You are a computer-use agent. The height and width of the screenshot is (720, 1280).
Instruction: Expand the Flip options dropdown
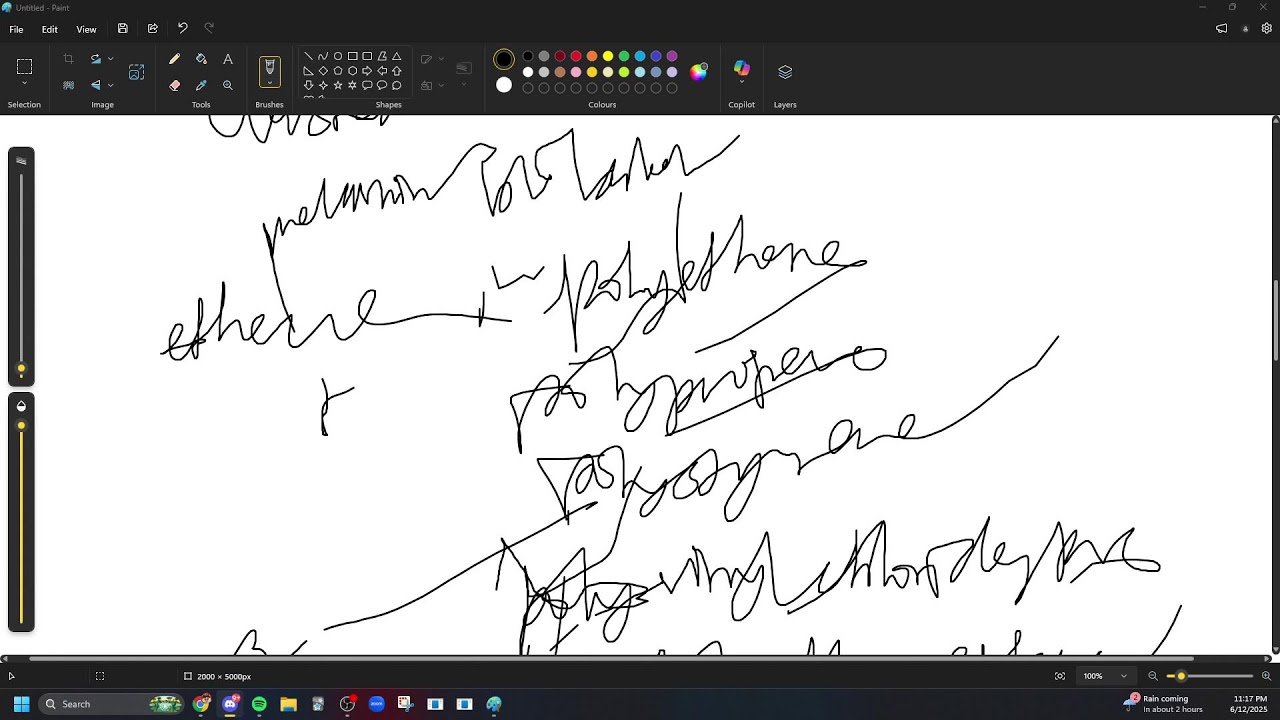(110, 85)
